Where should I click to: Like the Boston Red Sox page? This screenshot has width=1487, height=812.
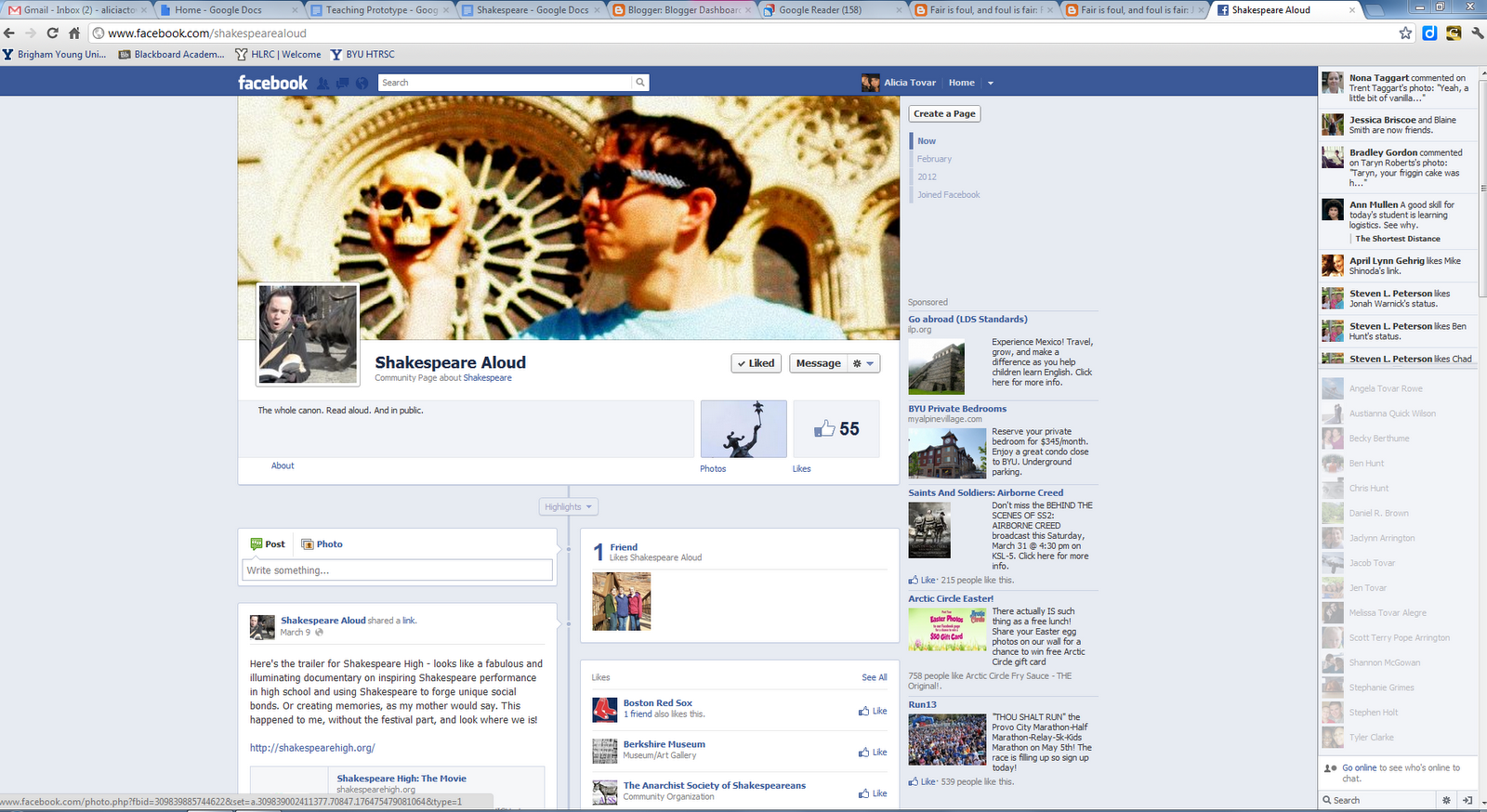click(873, 711)
